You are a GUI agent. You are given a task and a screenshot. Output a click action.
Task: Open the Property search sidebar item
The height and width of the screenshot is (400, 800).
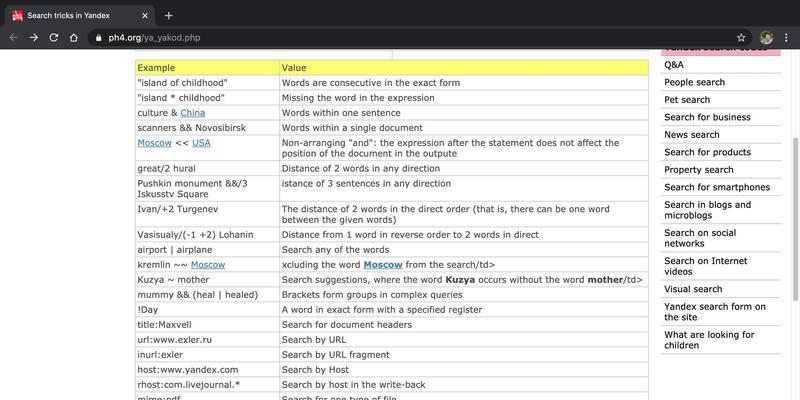coord(699,169)
